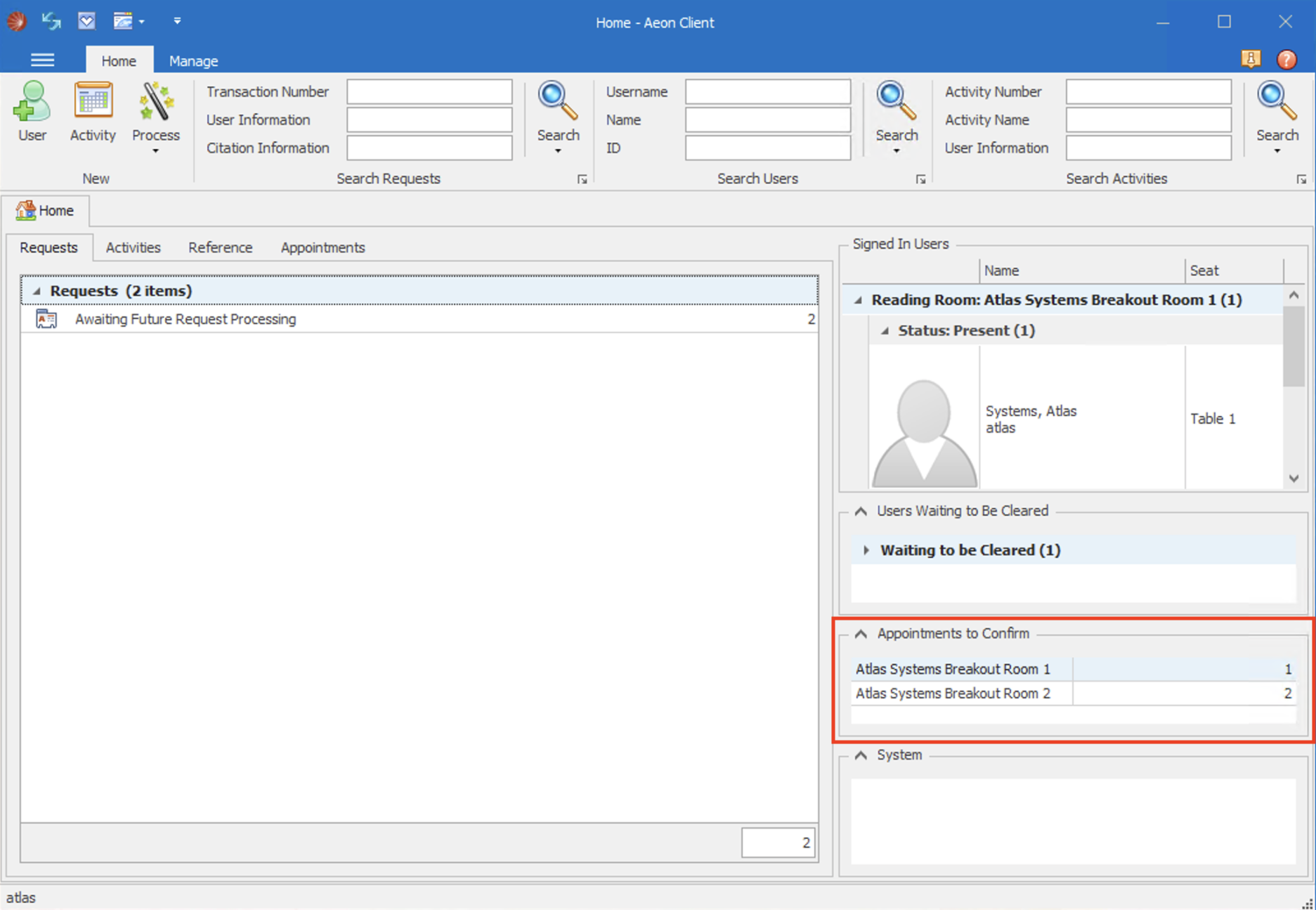This screenshot has height=910, width=1316.
Task: Click the hamburger menu button
Action: (x=42, y=60)
